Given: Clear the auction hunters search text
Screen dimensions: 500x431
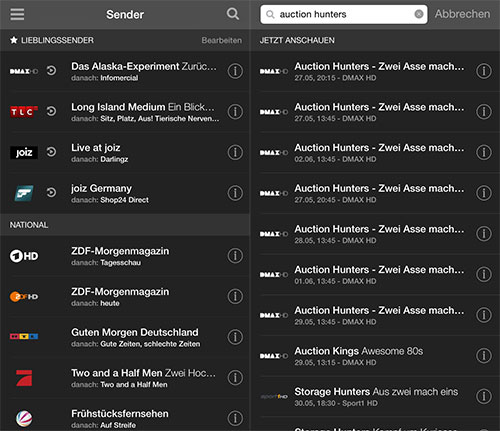Looking at the screenshot, I should pos(419,14).
